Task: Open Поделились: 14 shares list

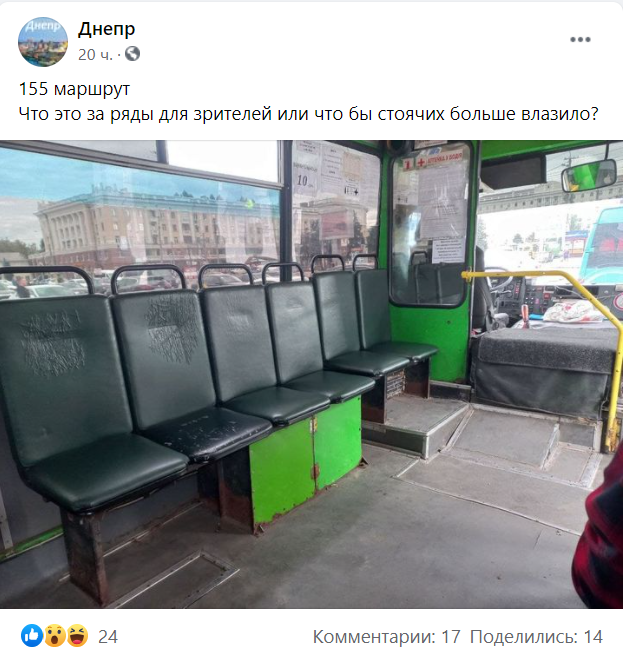Action: [x=536, y=637]
